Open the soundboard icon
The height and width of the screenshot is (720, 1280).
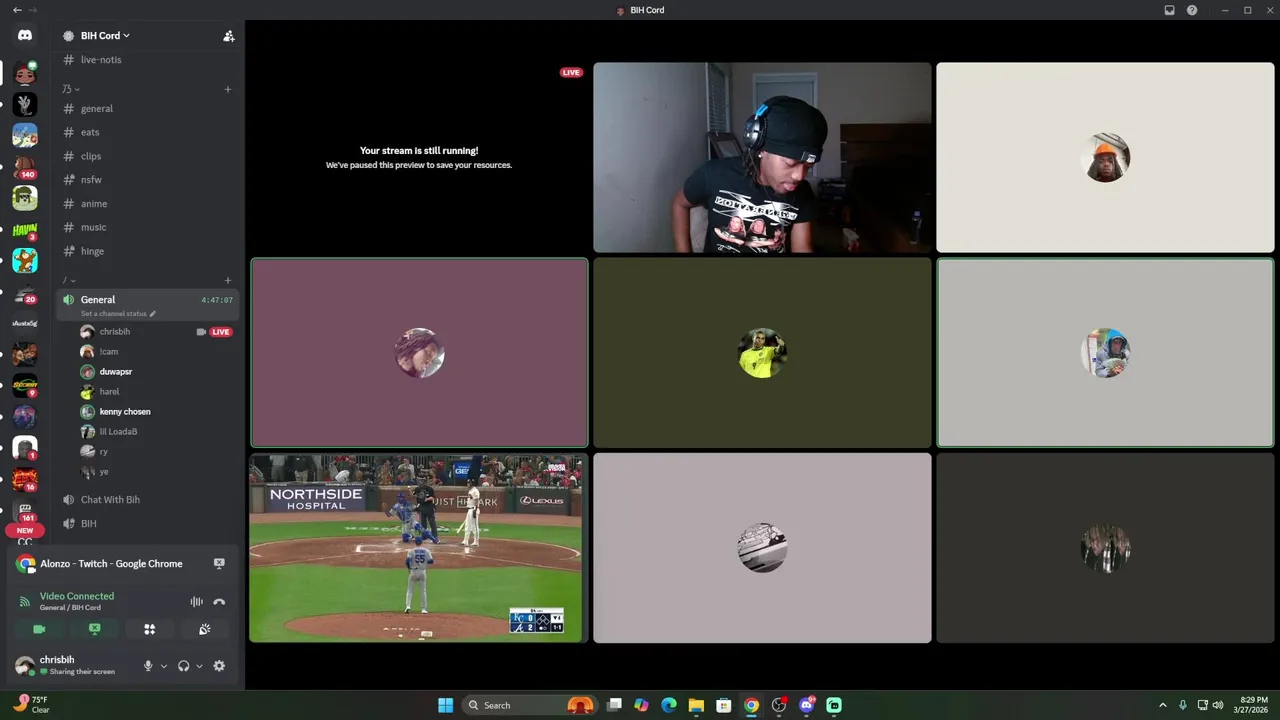click(204, 629)
